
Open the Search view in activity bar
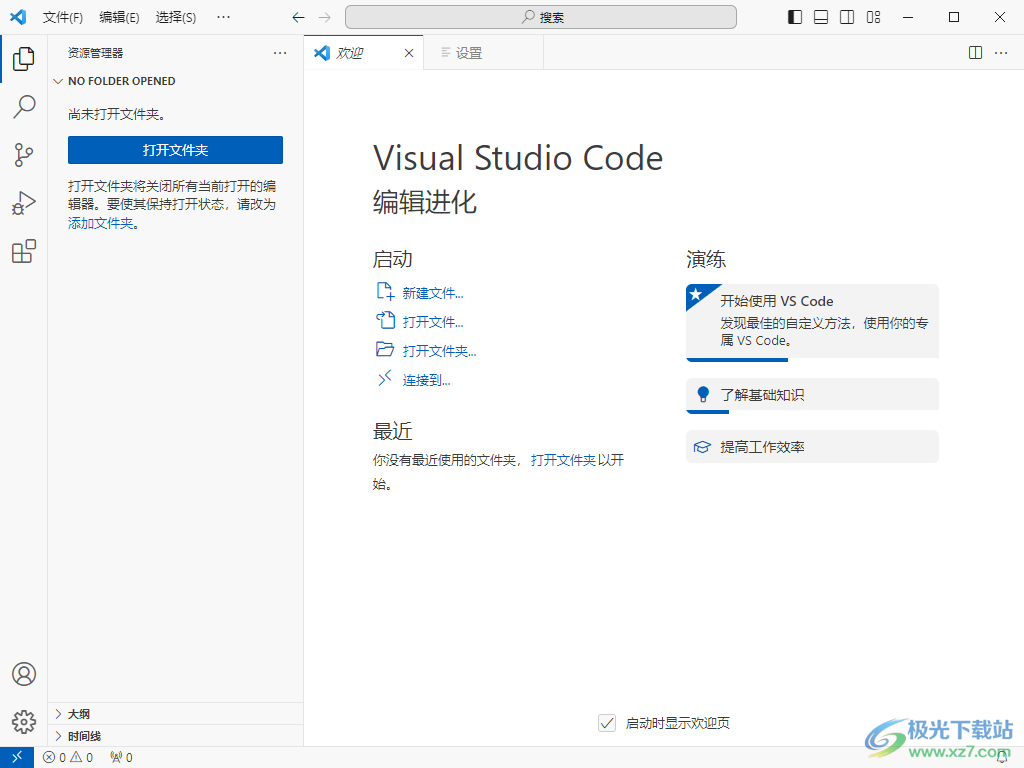[x=24, y=106]
